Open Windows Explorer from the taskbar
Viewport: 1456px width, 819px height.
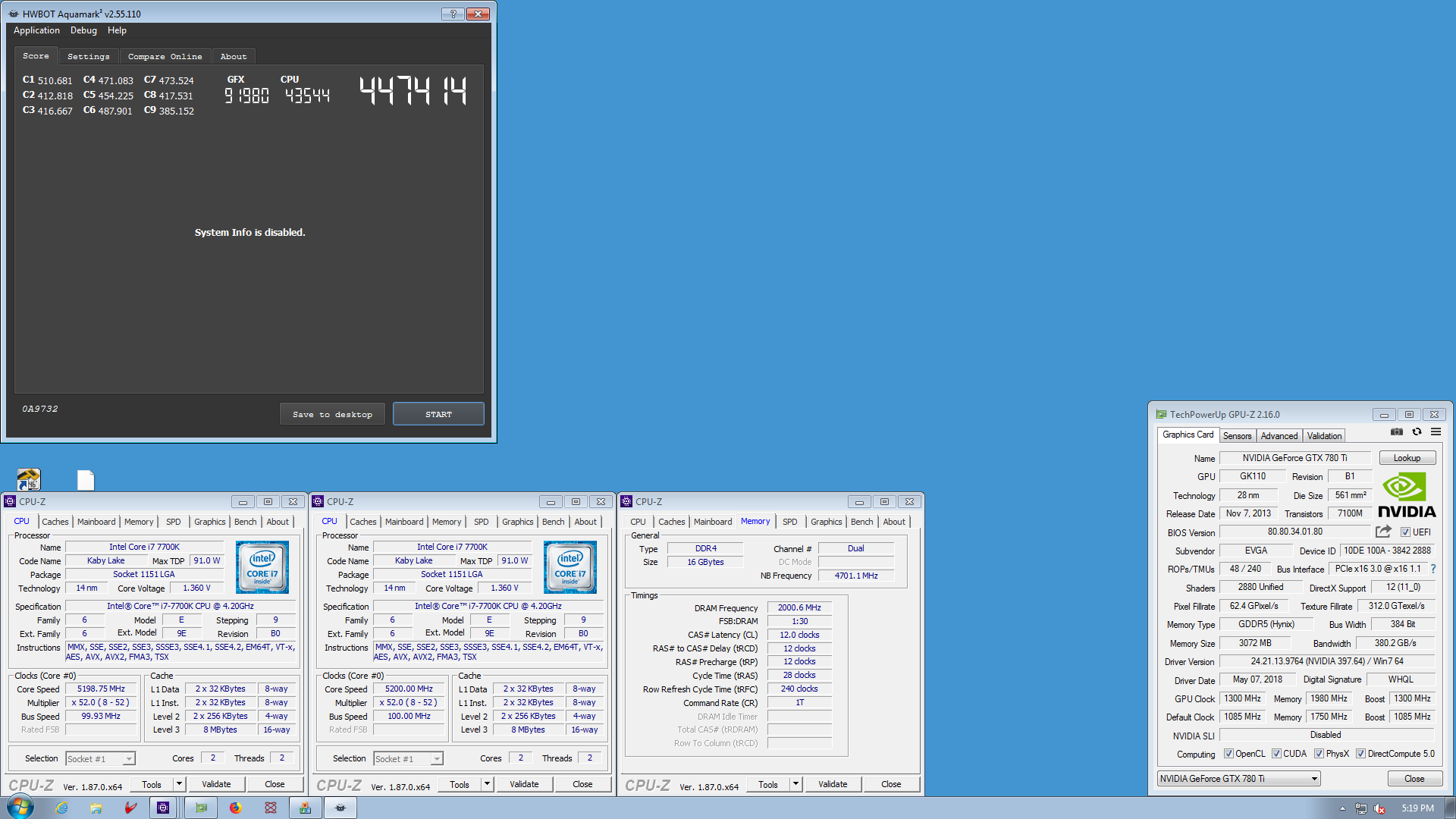pos(96,808)
